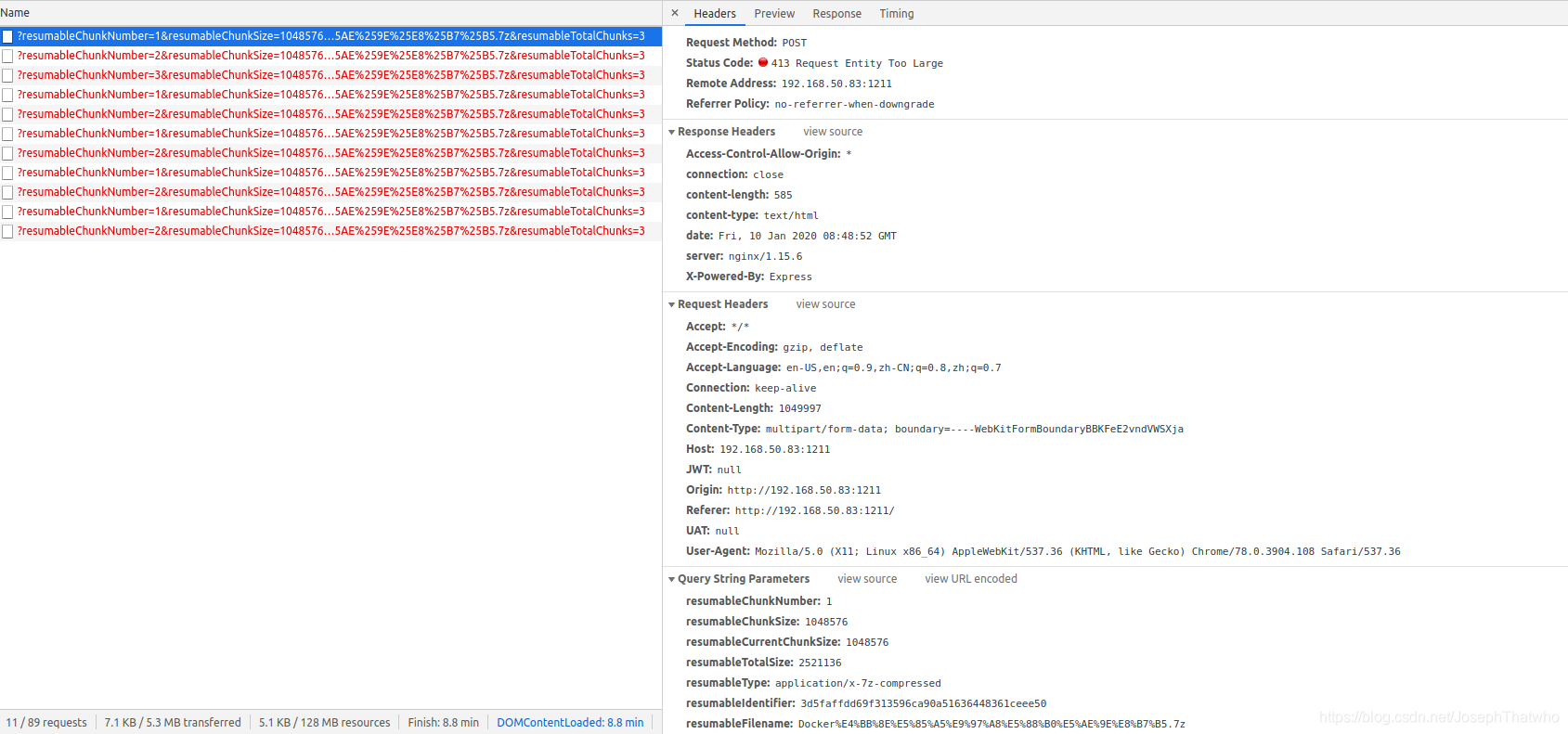1568x734 pixels.
Task: Click the Host request header
Action: point(758,449)
